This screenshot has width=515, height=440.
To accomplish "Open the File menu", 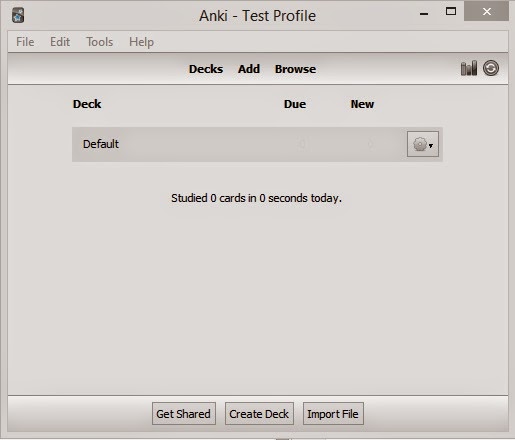I will click(25, 42).
